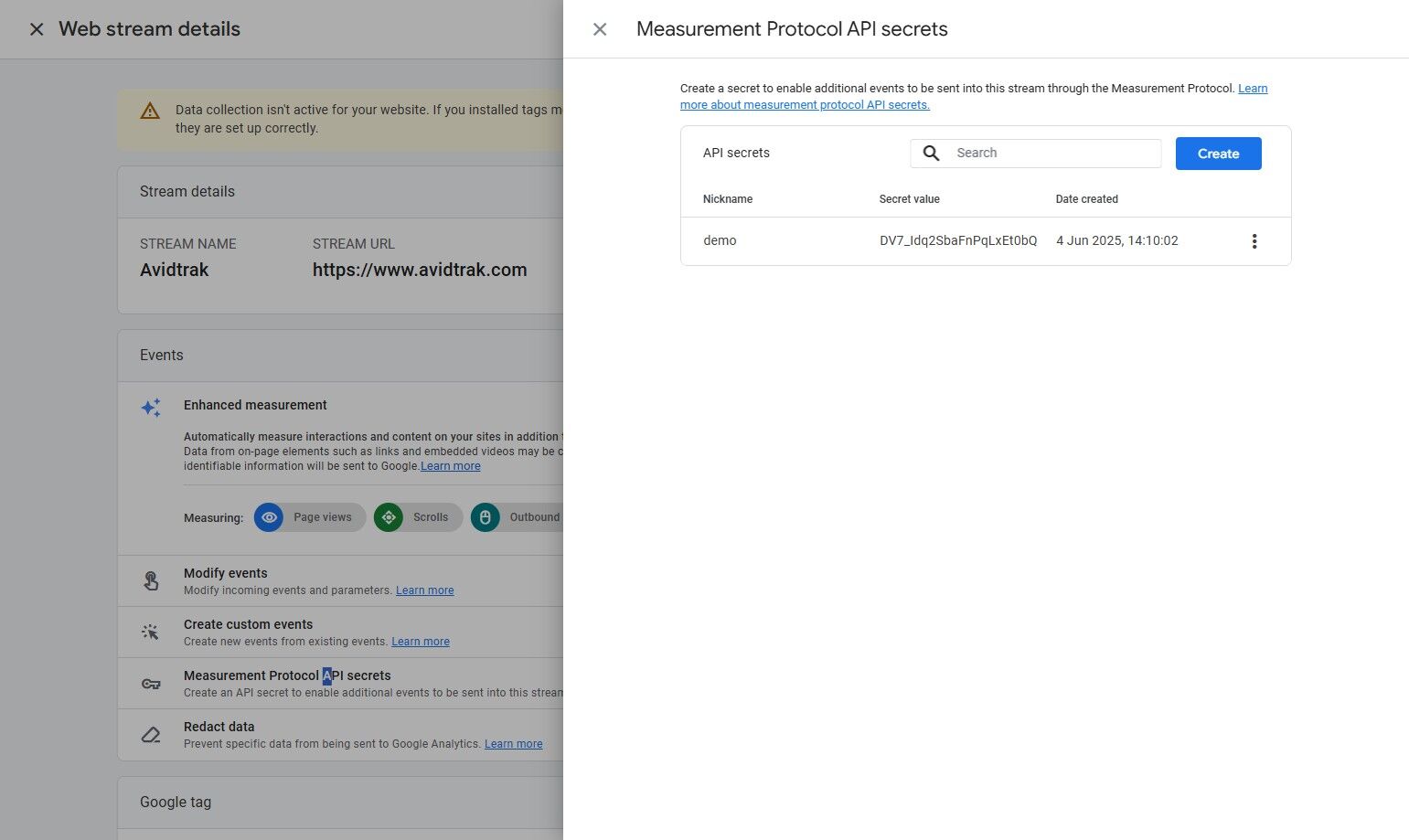Click the search magnifier in API secrets
The height and width of the screenshot is (840, 1409).
click(931, 153)
